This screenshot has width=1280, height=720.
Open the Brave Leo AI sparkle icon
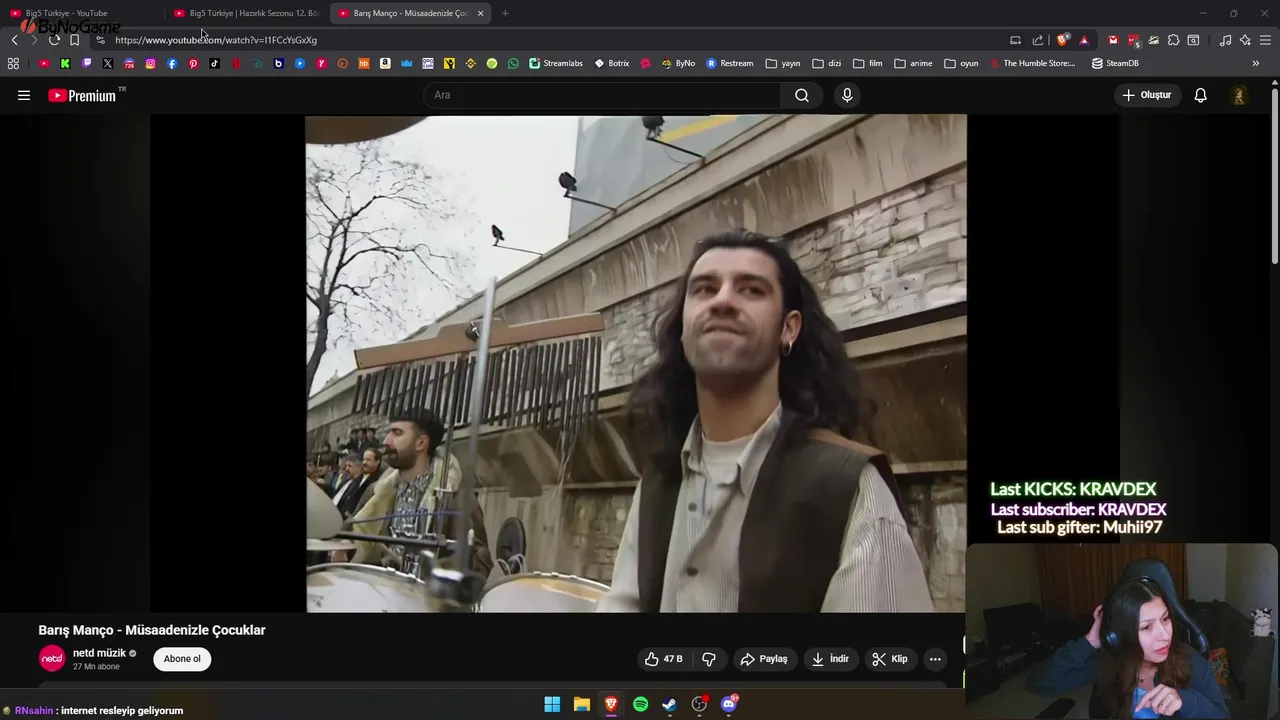point(1245,40)
